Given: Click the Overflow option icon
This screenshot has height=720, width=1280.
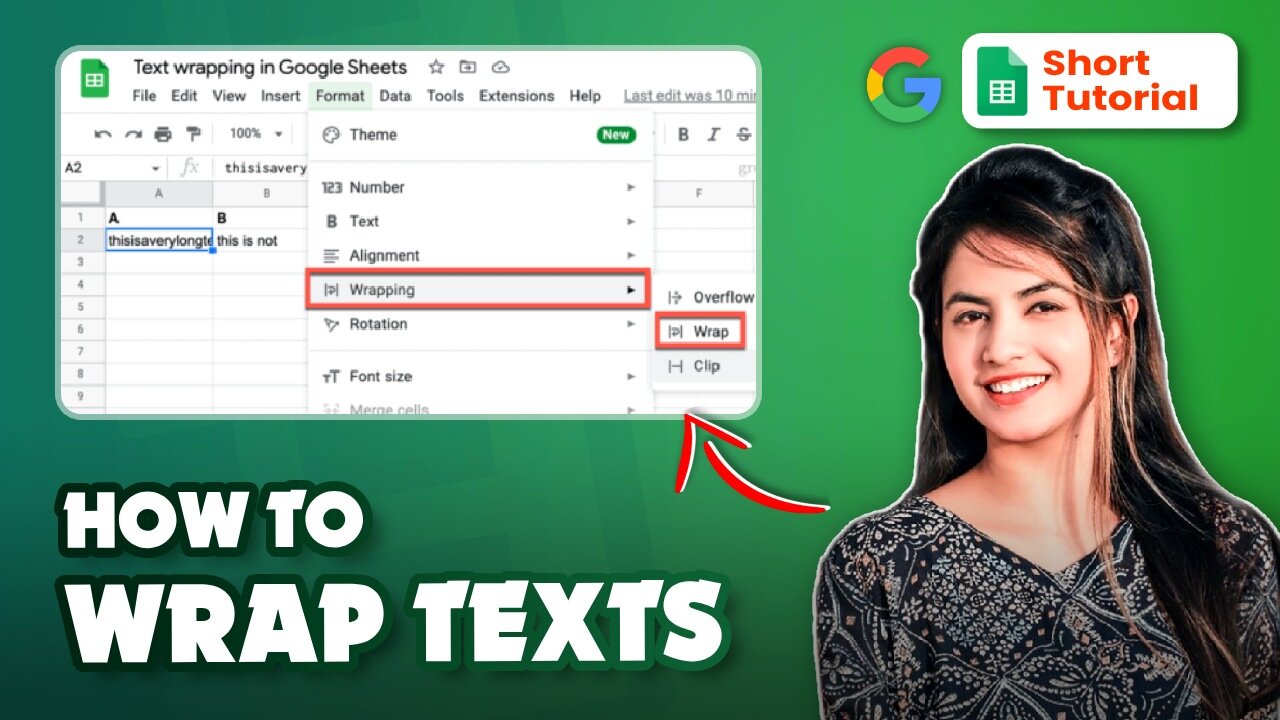Looking at the screenshot, I should pos(675,297).
